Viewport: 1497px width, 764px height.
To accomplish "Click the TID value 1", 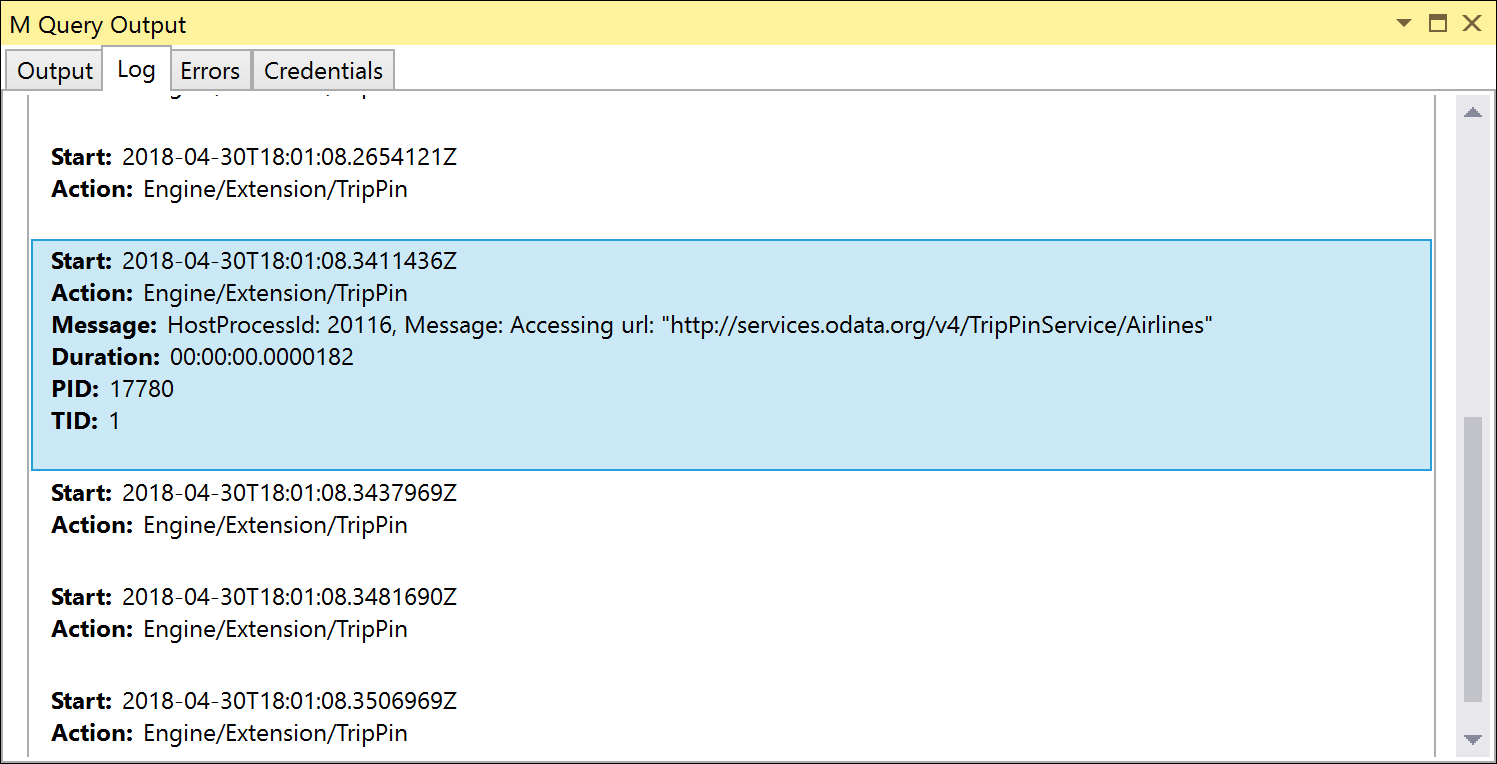I will click(114, 421).
